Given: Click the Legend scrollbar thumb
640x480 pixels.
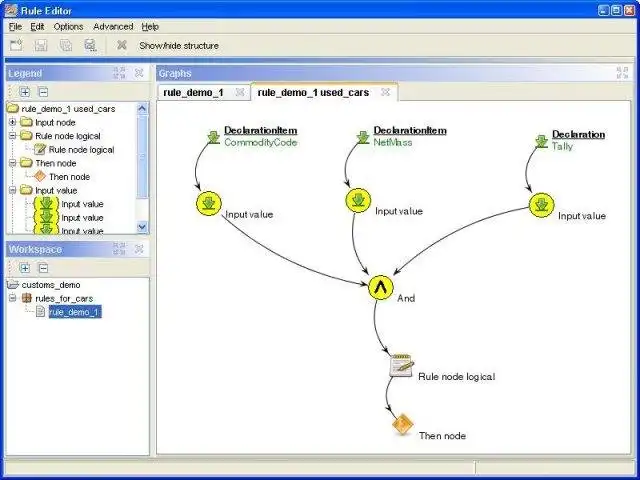Looking at the screenshot, I should tap(142, 156).
